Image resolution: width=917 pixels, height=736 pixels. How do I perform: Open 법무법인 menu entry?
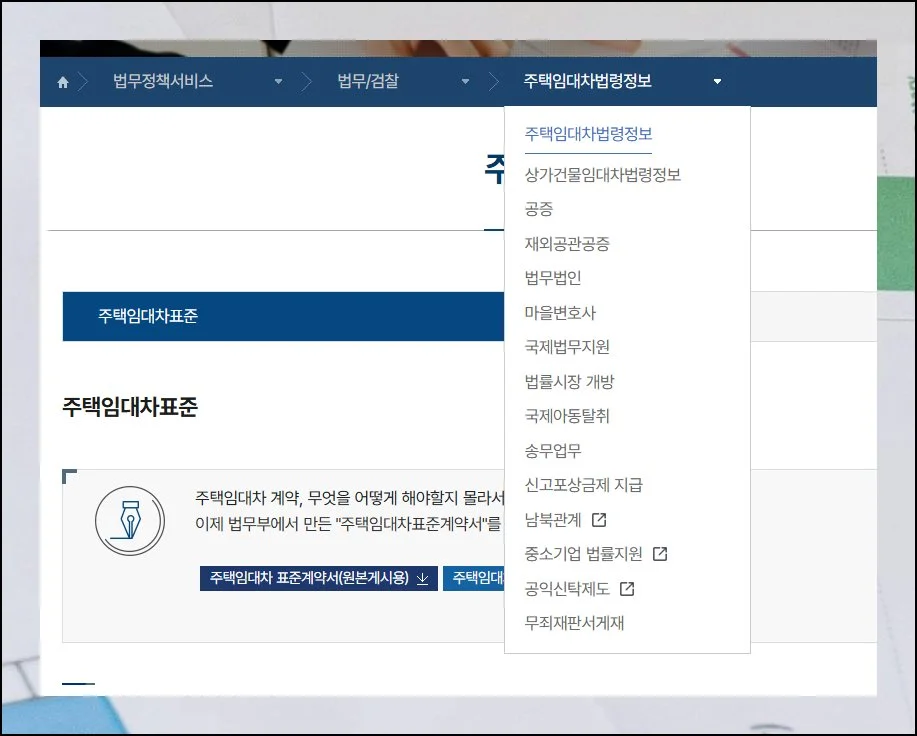click(x=552, y=278)
